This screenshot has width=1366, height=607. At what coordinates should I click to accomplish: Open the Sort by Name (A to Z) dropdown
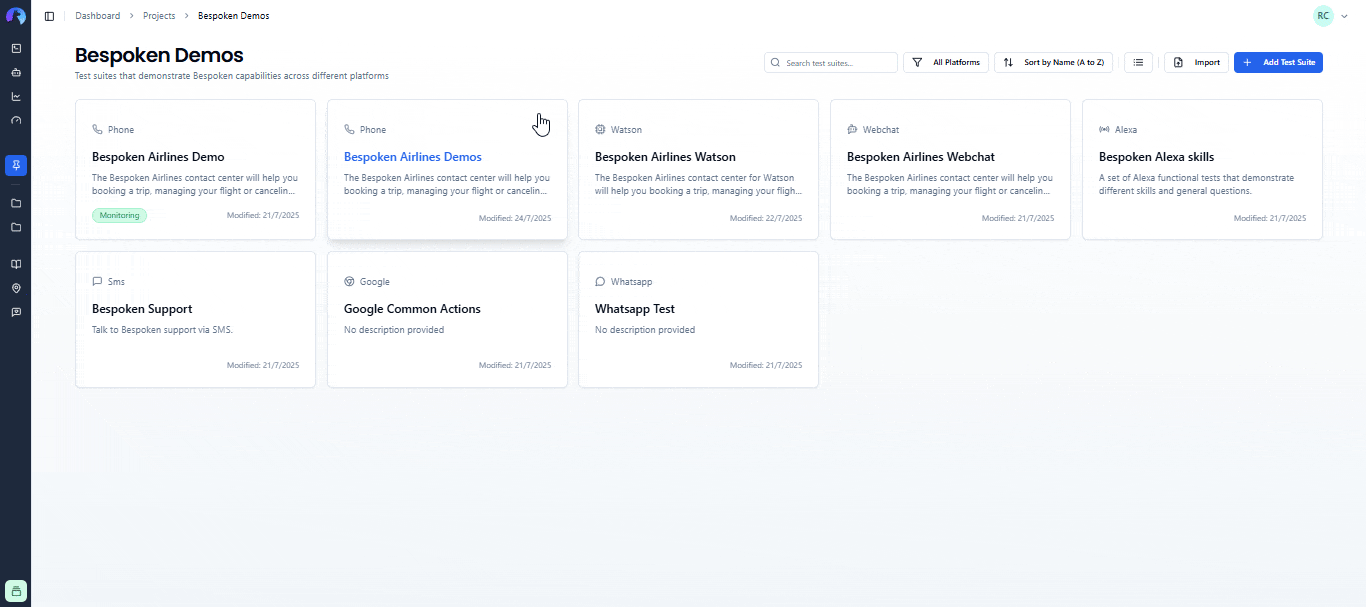coord(1055,62)
